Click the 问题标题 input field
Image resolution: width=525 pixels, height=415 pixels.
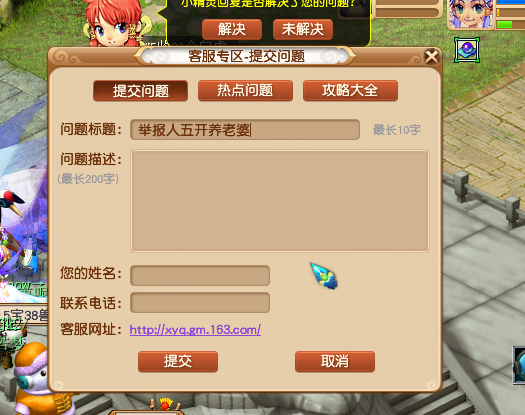[x=245, y=130]
